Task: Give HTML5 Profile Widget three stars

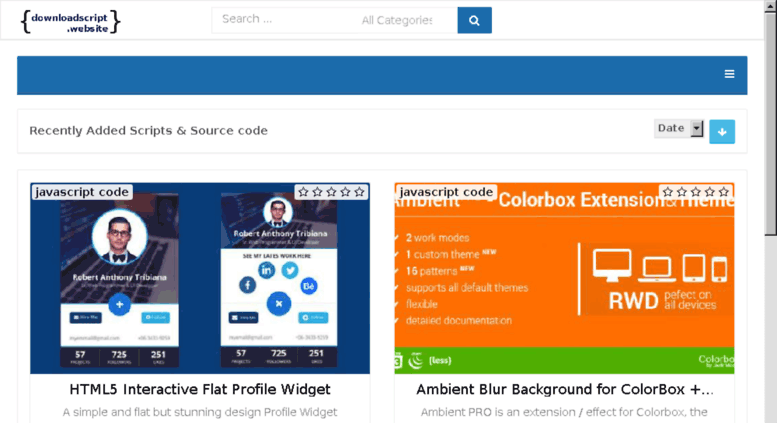Action: [x=332, y=192]
